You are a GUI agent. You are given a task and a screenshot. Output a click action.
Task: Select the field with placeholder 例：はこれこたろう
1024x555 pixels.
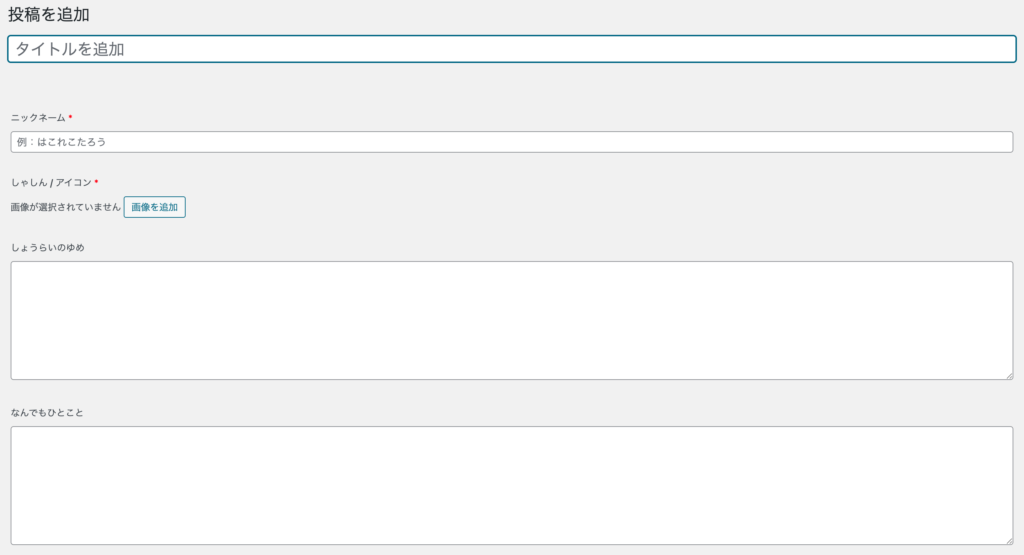(x=511, y=142)
